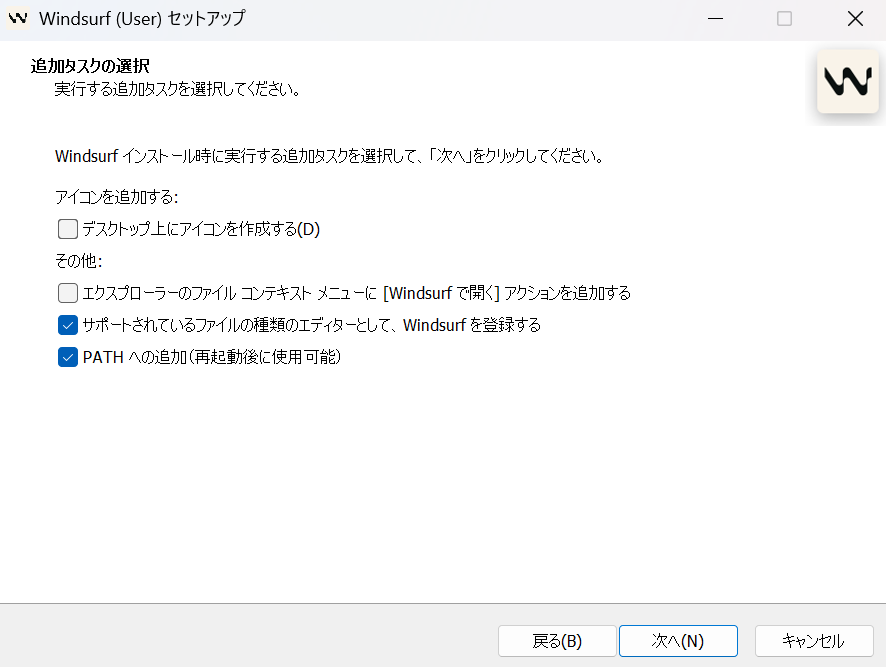Click the 'Windsurf (User) セットアップ' title text
This screenshot has height=667, width=886.
pyautogui.click(x=142, y=19)
